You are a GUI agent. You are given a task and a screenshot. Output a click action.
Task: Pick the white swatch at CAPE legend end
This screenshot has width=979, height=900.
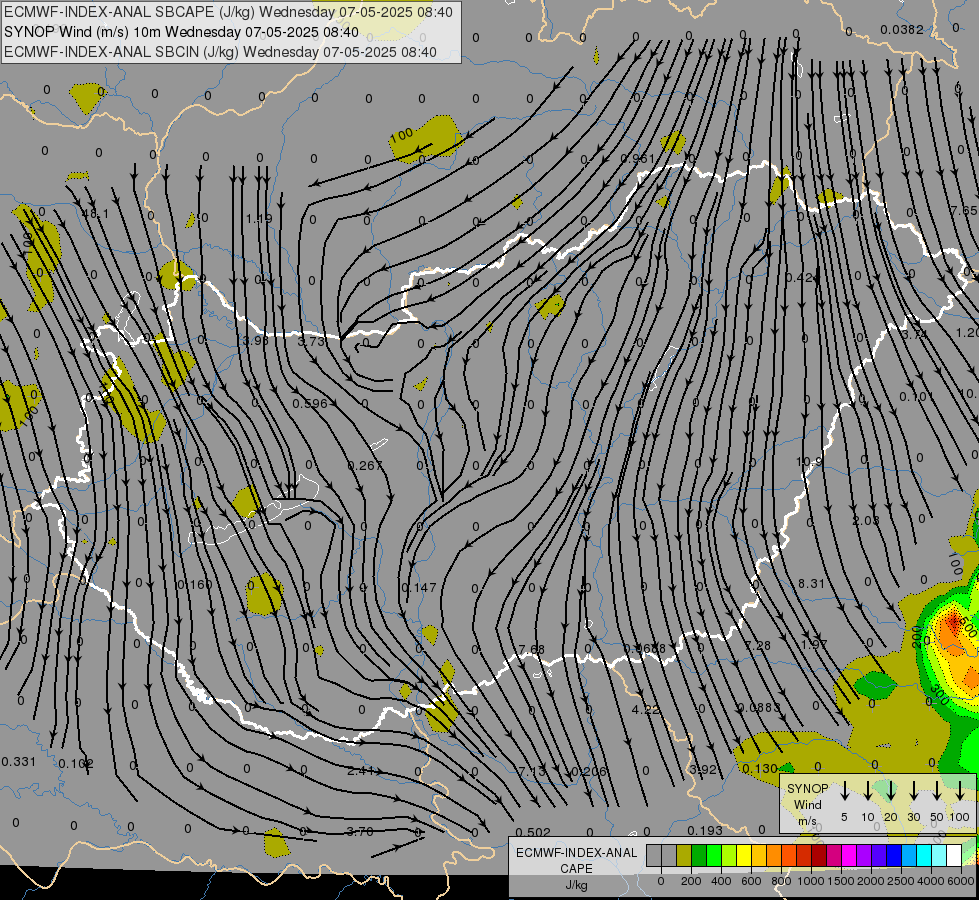point(953,856)
